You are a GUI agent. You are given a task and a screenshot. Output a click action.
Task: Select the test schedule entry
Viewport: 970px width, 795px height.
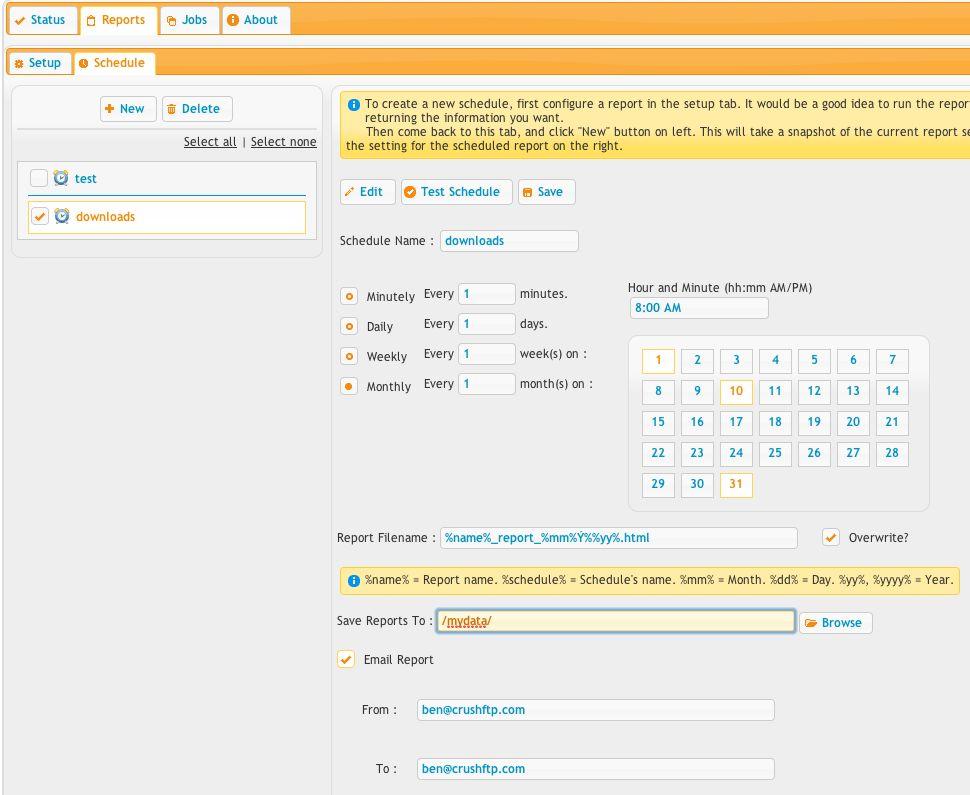[x=167, y=178]
